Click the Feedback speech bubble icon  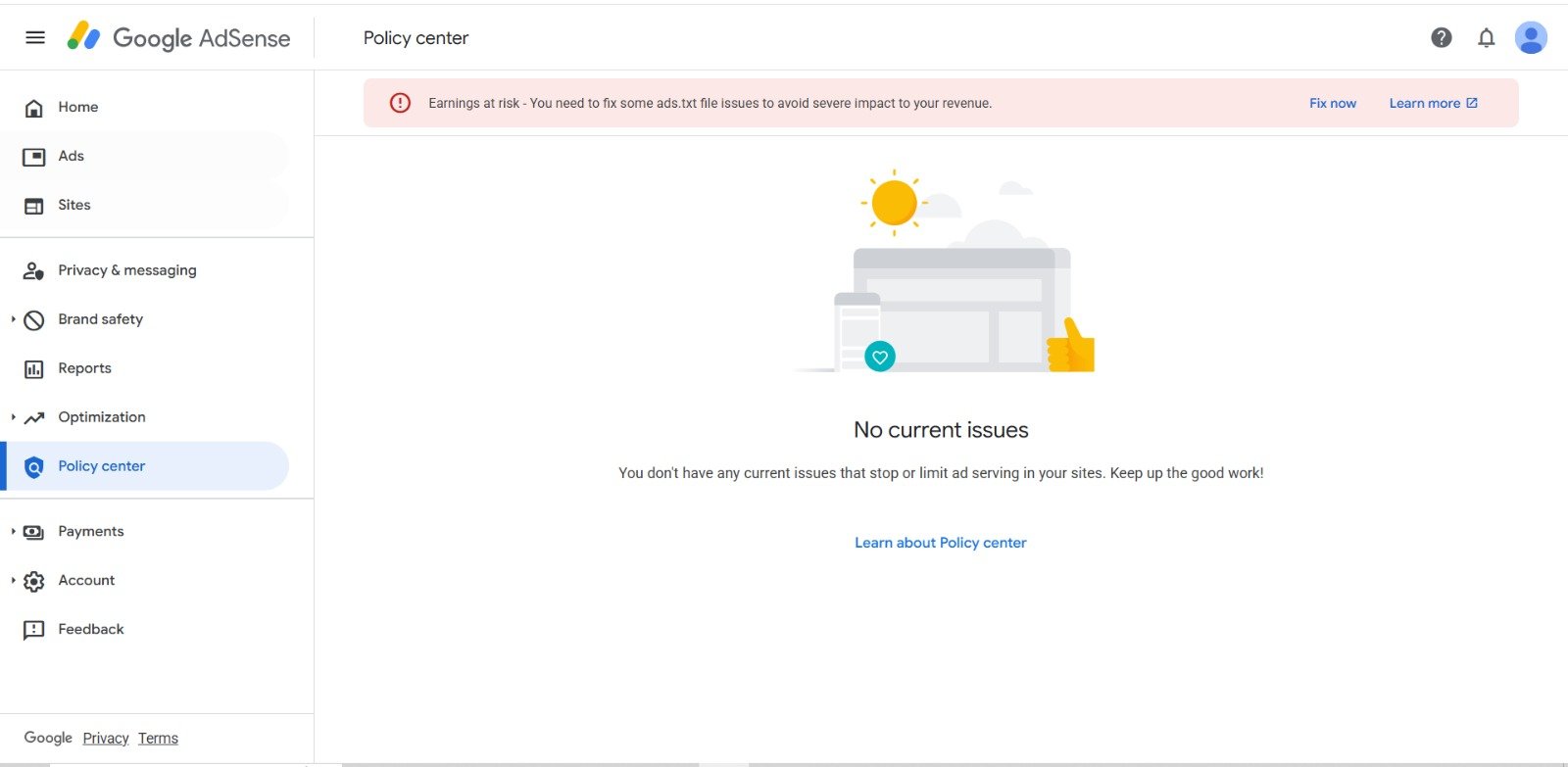[x=34, y=630]
